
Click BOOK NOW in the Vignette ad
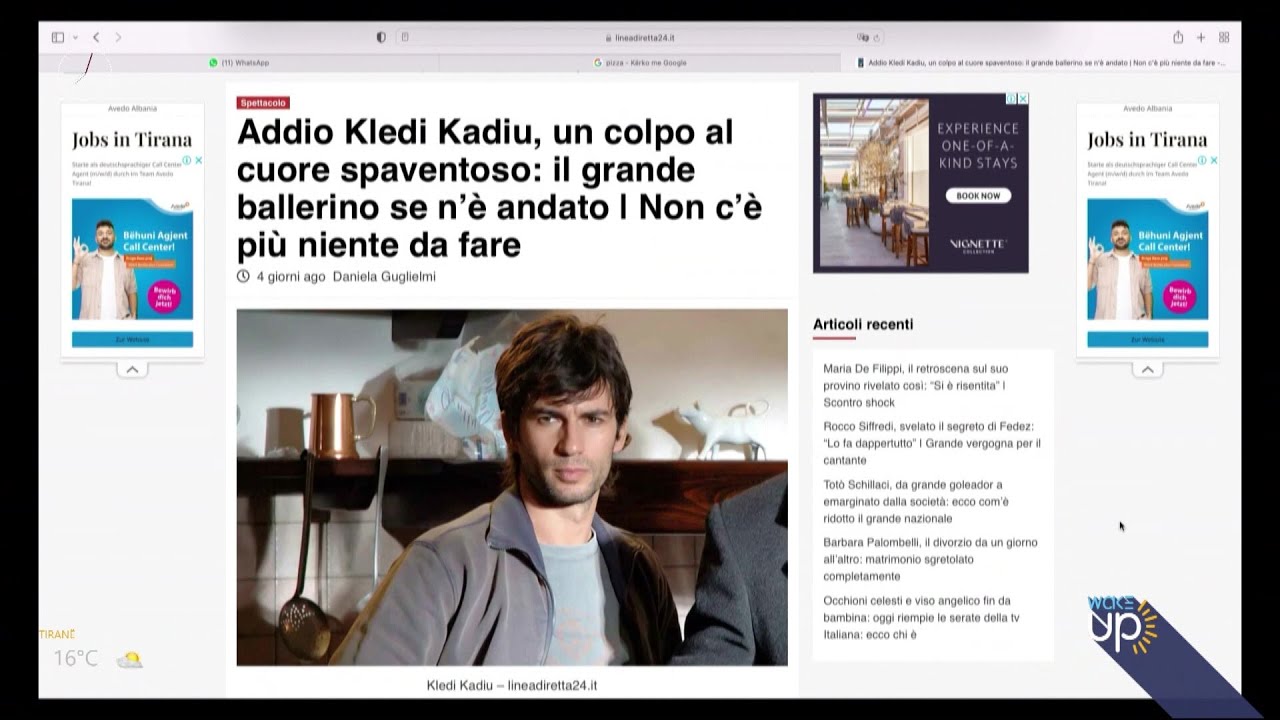coord(977,196)
